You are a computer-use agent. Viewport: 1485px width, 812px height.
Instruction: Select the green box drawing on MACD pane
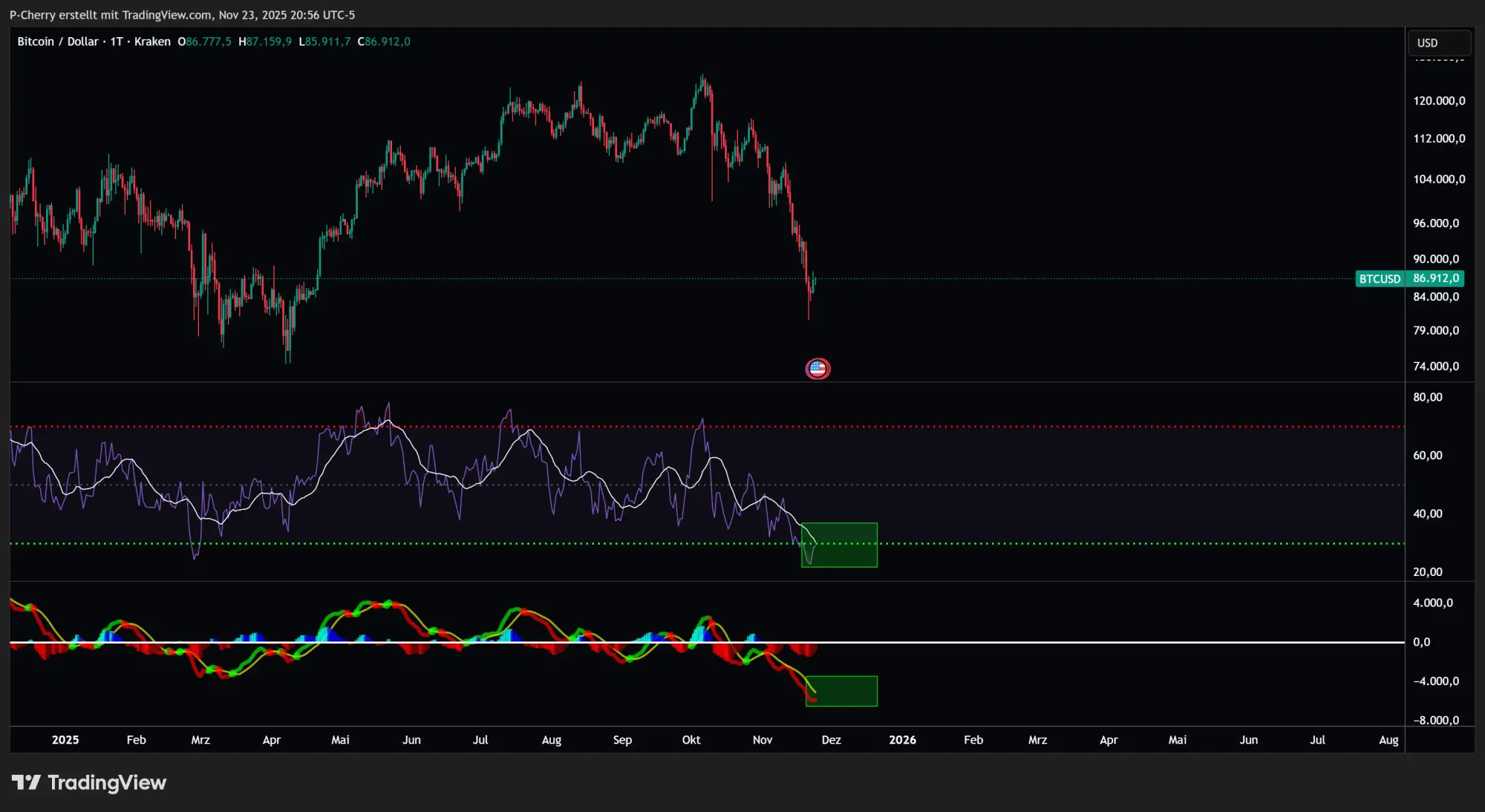841,690
